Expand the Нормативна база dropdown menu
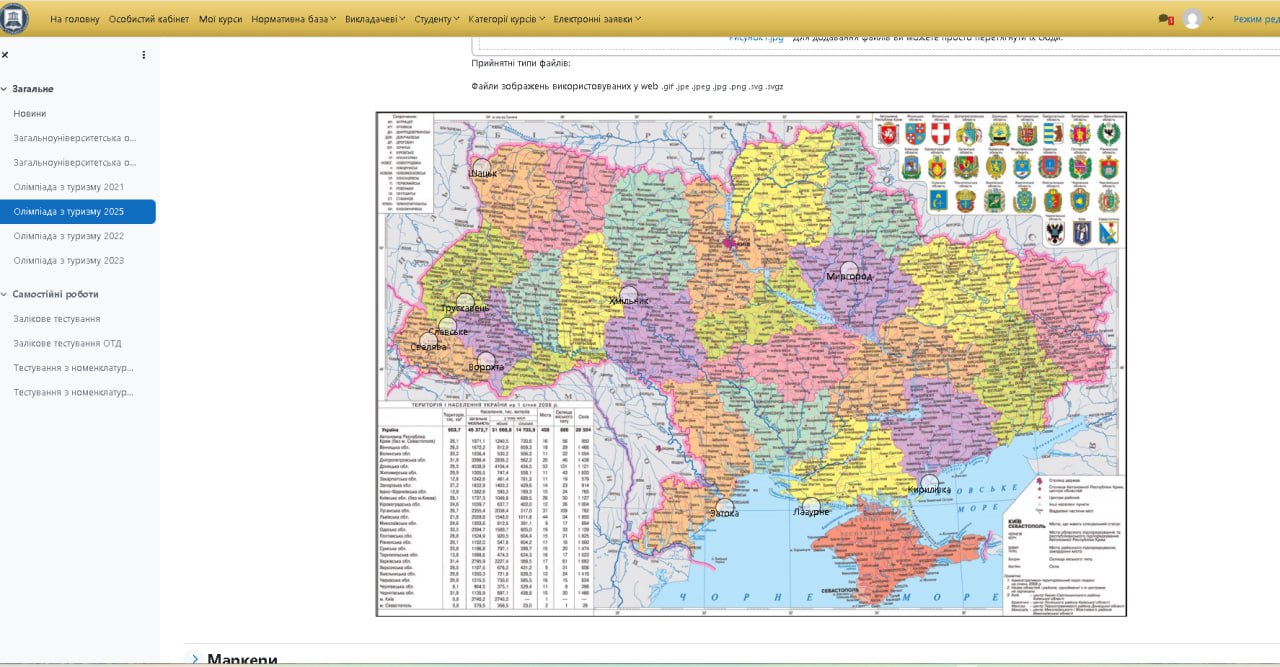1280x667 pixels. [294, 19]
